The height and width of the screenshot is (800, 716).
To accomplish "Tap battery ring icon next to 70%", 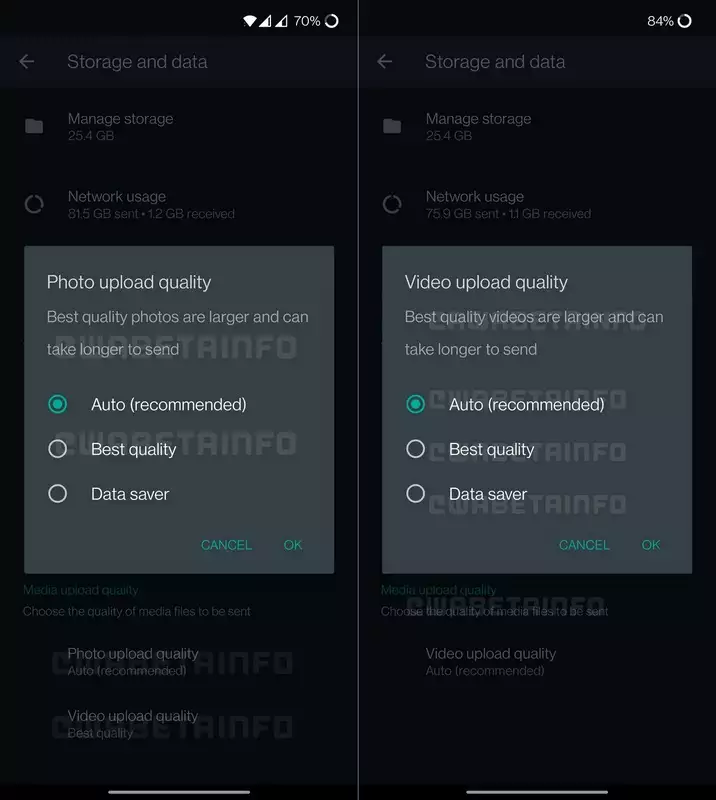I will (x=332, y=21).
